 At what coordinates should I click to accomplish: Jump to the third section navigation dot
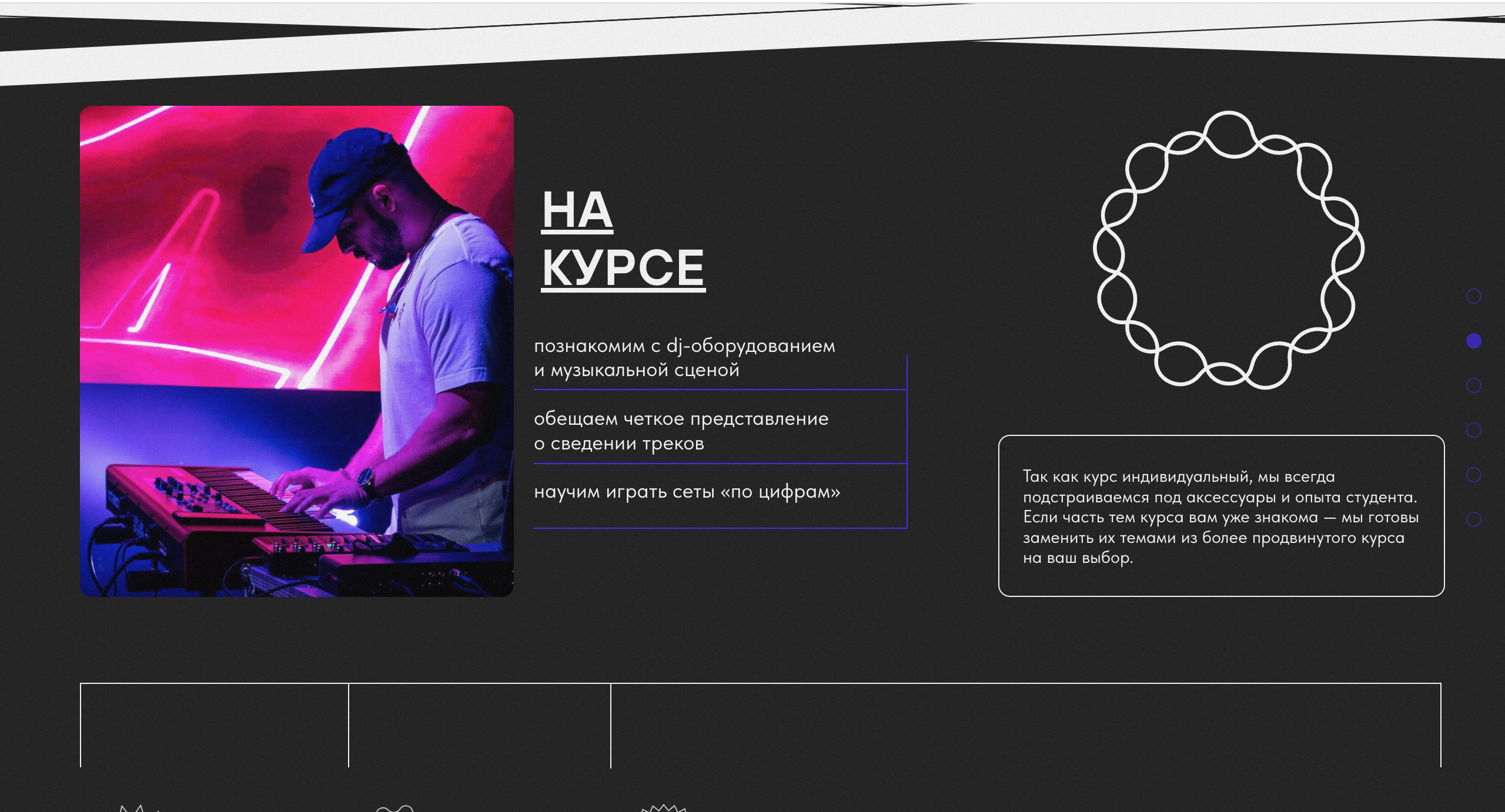coord(1473,385)
